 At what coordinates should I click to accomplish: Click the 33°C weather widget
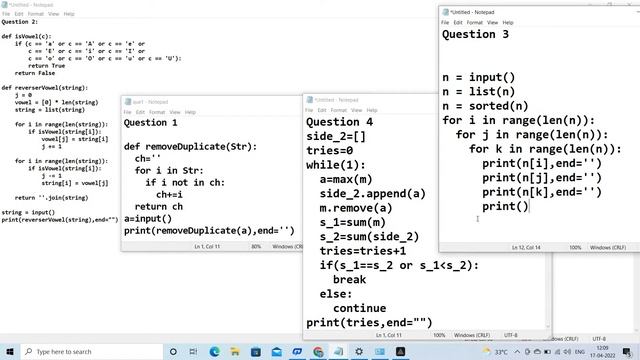[495, 351]
